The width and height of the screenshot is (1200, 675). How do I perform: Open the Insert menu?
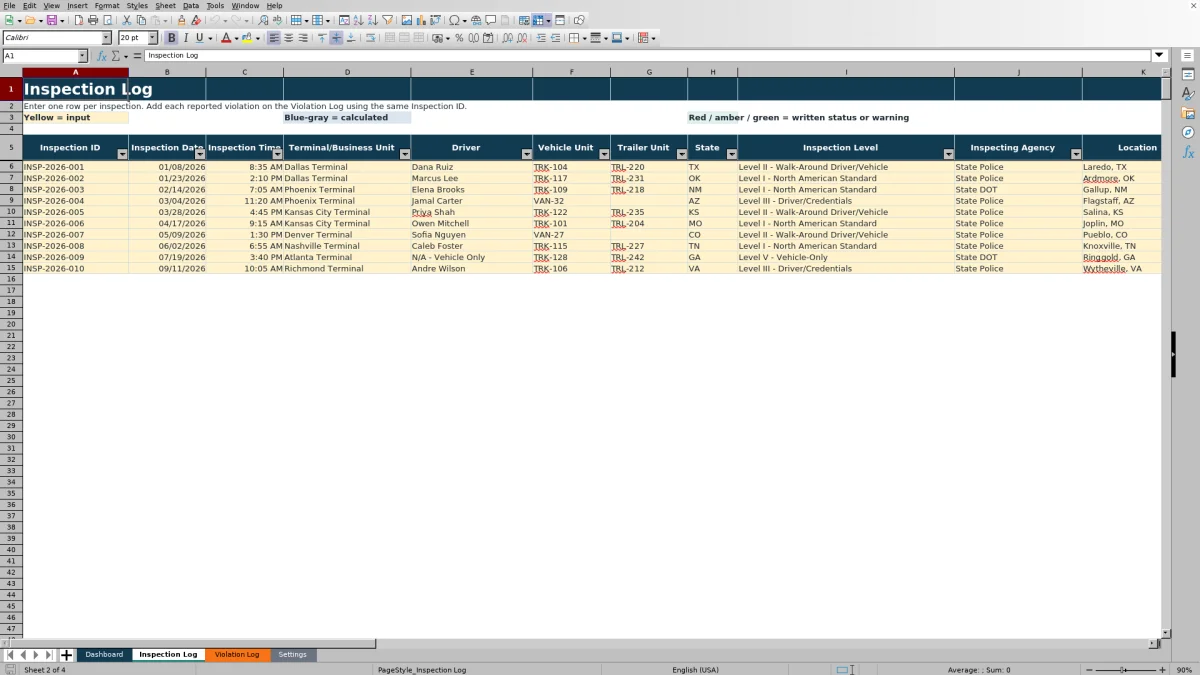tap(77, 6)
